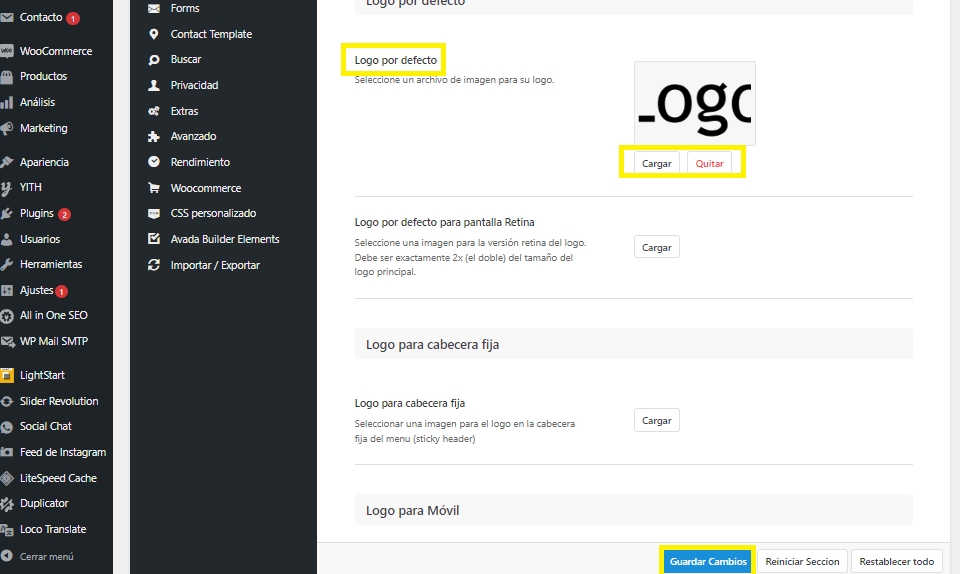Collapse the admin menu with Cerrar menú
This screenshot has width=960, height=574.
coord(46,556)
